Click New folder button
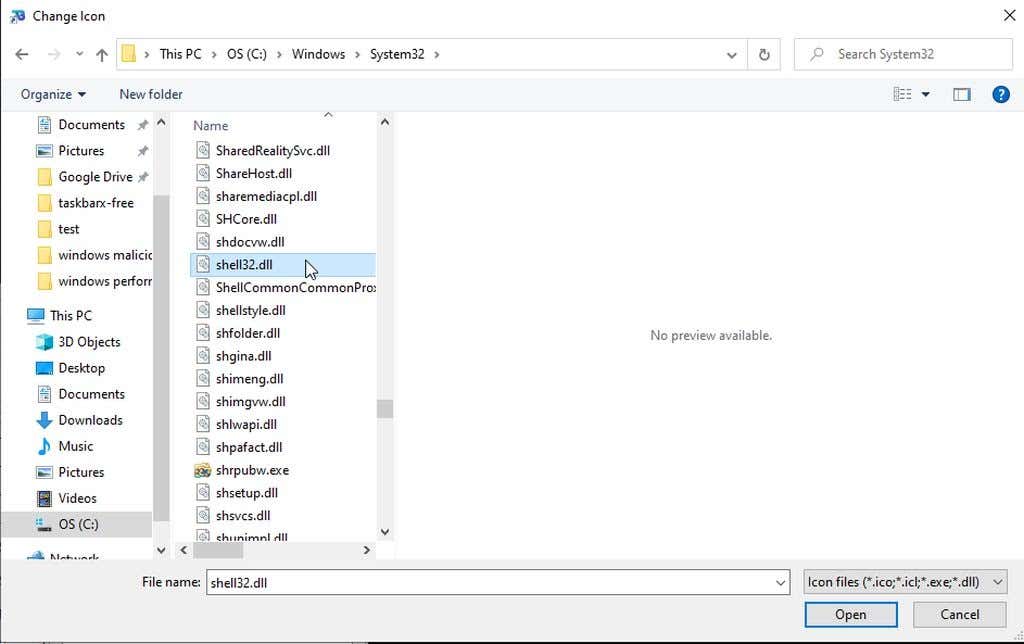This screenshot has height=644, width=1024. 151,95
